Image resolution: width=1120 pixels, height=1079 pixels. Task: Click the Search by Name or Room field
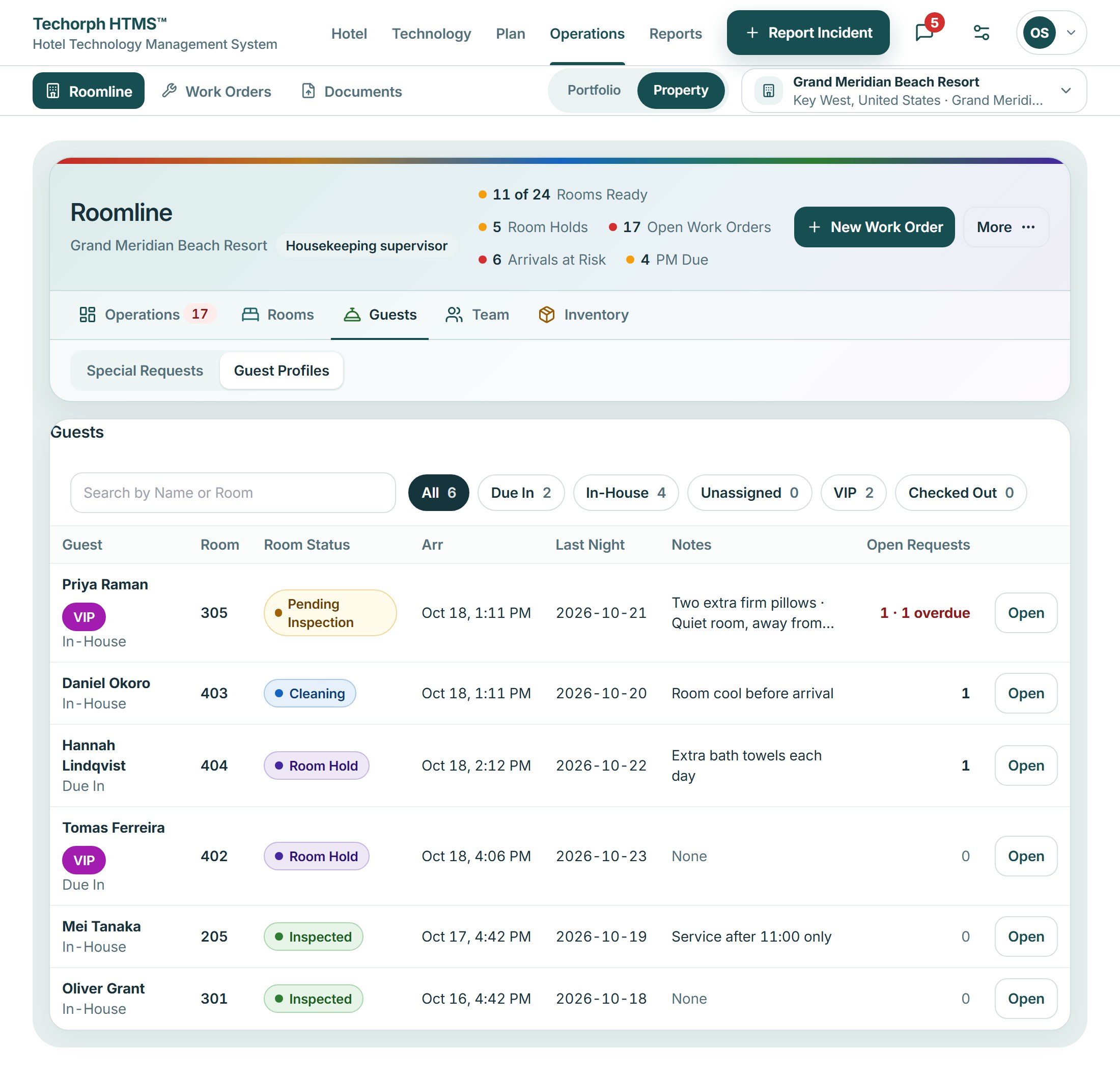233,492
